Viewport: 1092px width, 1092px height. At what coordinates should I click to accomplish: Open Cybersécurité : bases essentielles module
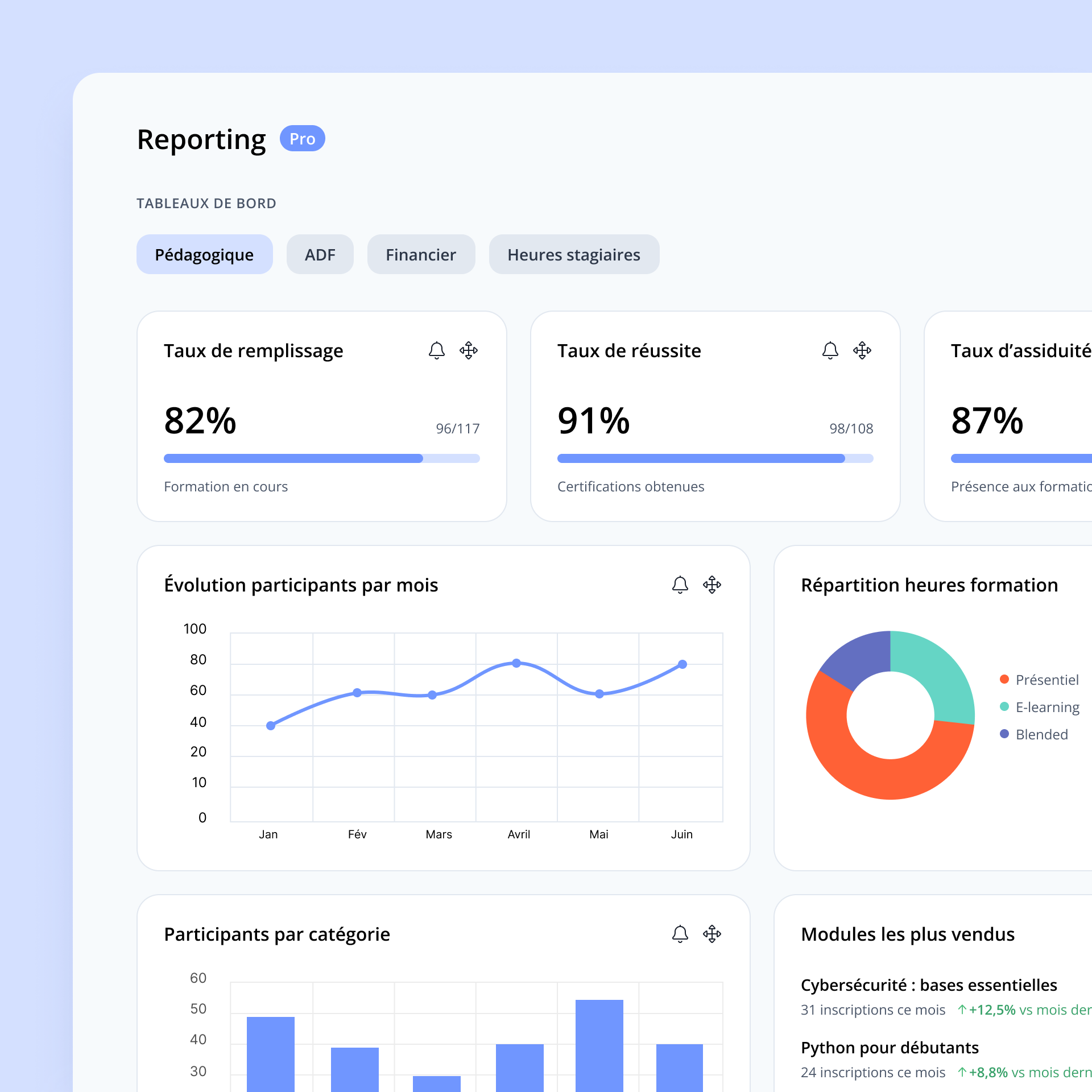(x=929, y=985)
